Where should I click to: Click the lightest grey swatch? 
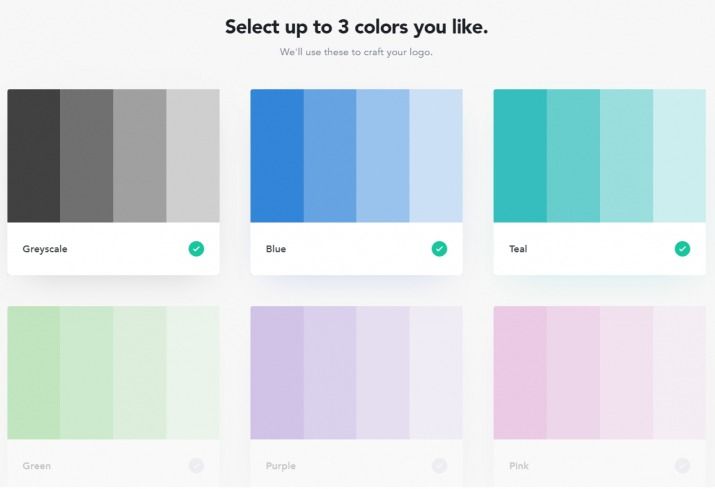[193, 156]
